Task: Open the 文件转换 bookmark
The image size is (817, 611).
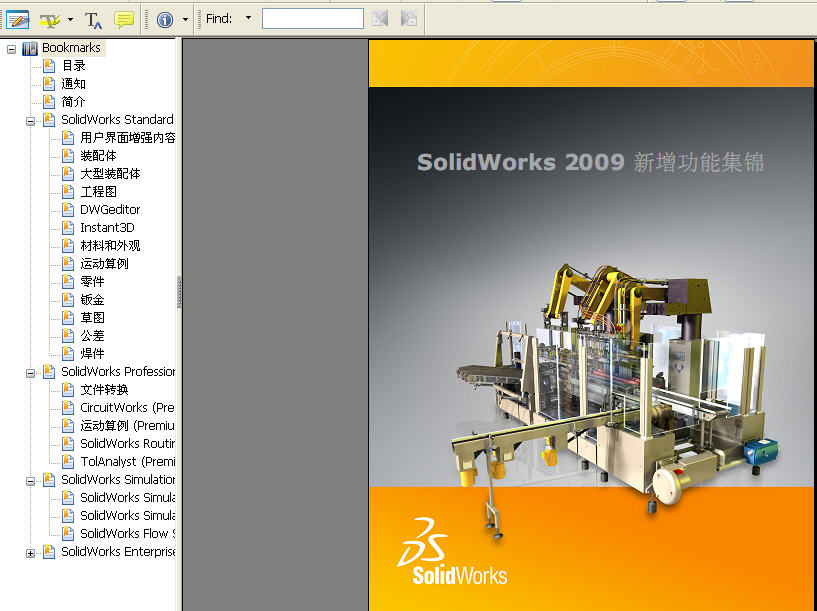Action: point(104,390)
